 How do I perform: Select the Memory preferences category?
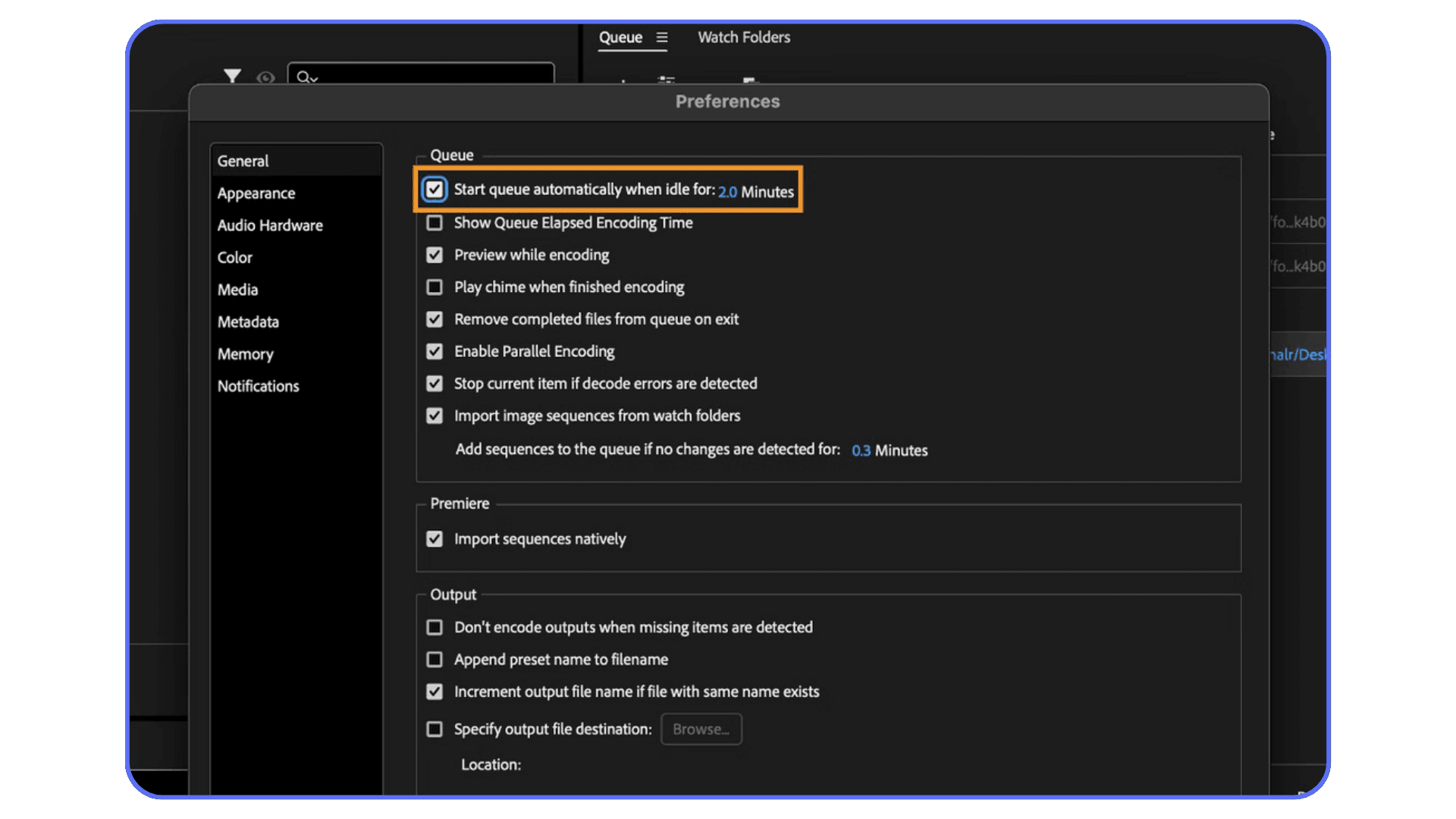pyautogui.click(x=245, y=354)
